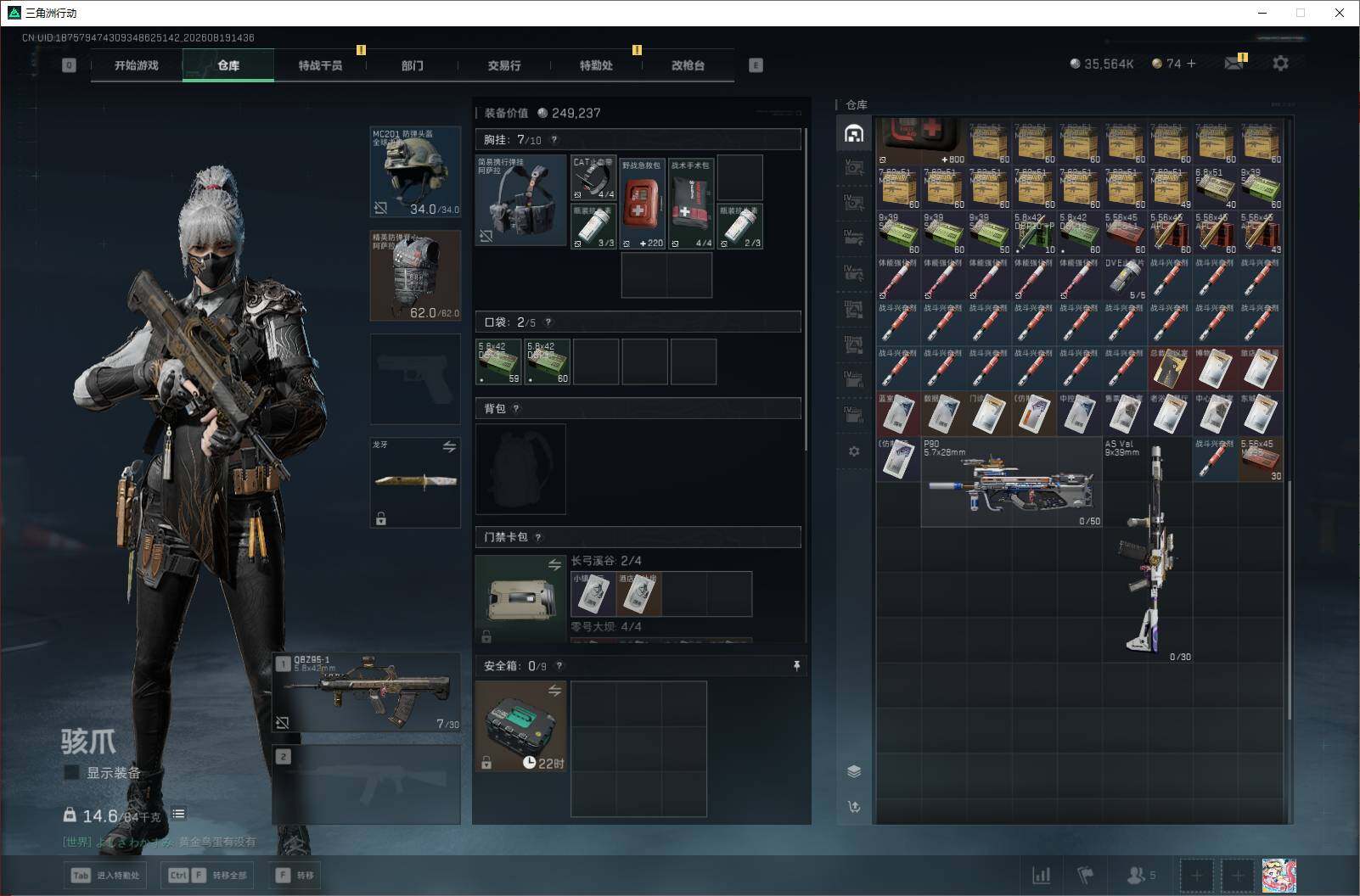
Task: Click the 骇爪 operator name
Action: click(88, 741)
